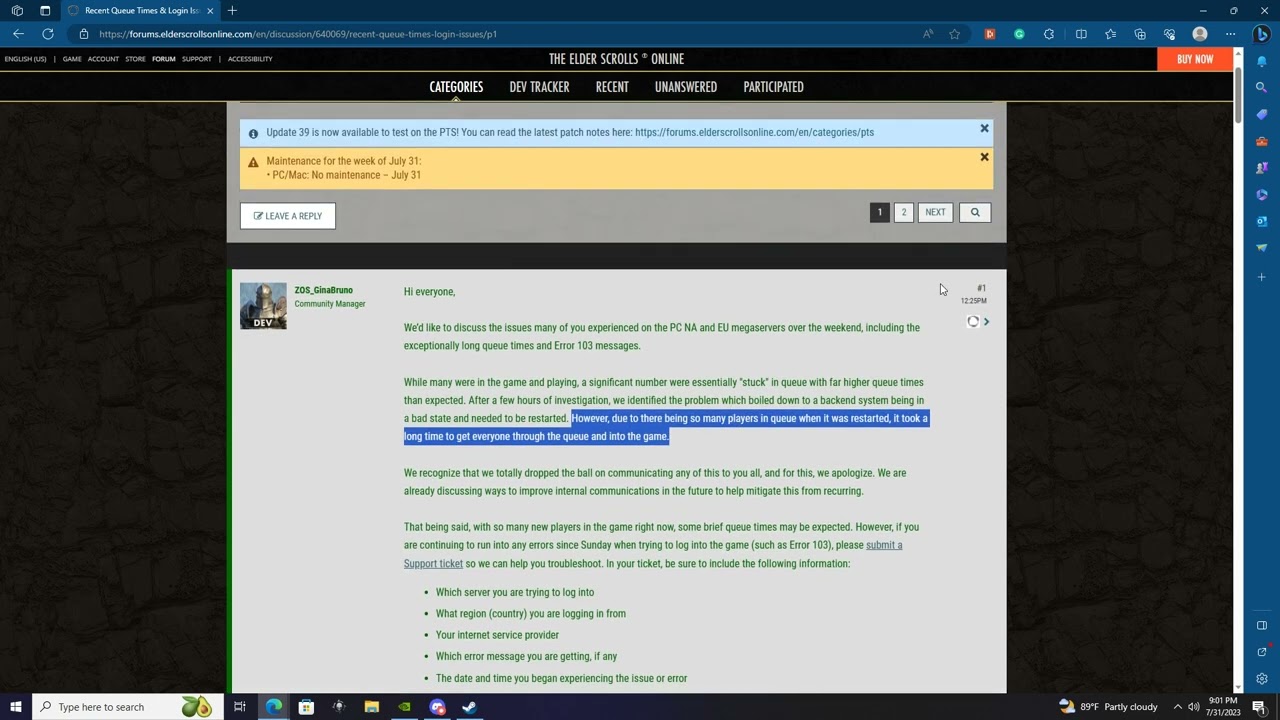Open weather widget 89°F Partly cloudy
This screenshot has width=1280, height=720.
click(x=1108, y=707)
